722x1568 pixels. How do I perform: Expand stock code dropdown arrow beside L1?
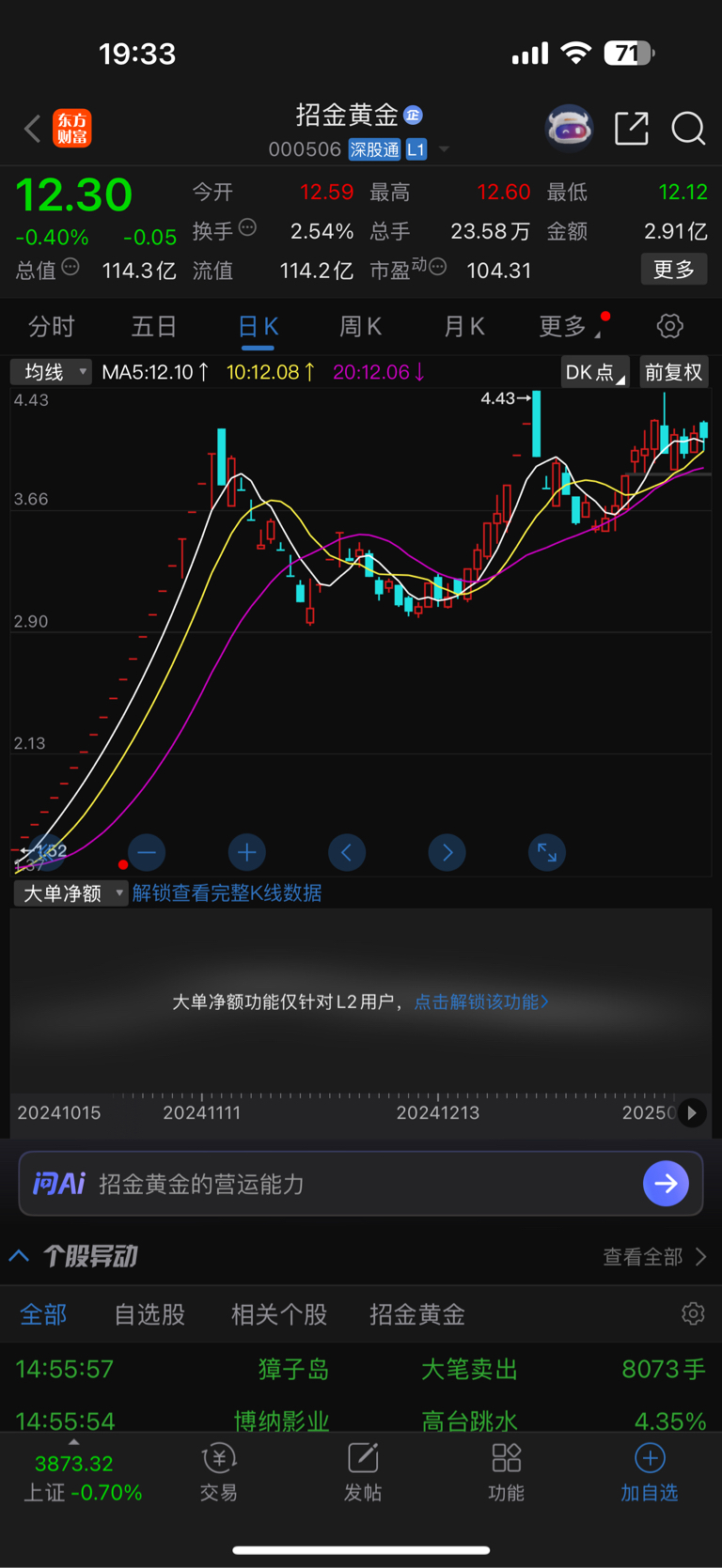coord(445,149)
